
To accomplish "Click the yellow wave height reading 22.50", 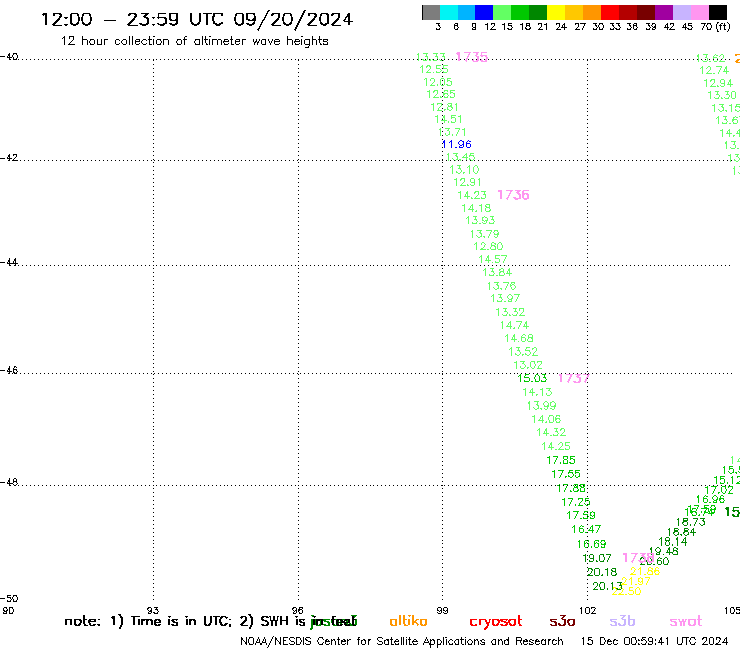I will click(x=626, y=591).
